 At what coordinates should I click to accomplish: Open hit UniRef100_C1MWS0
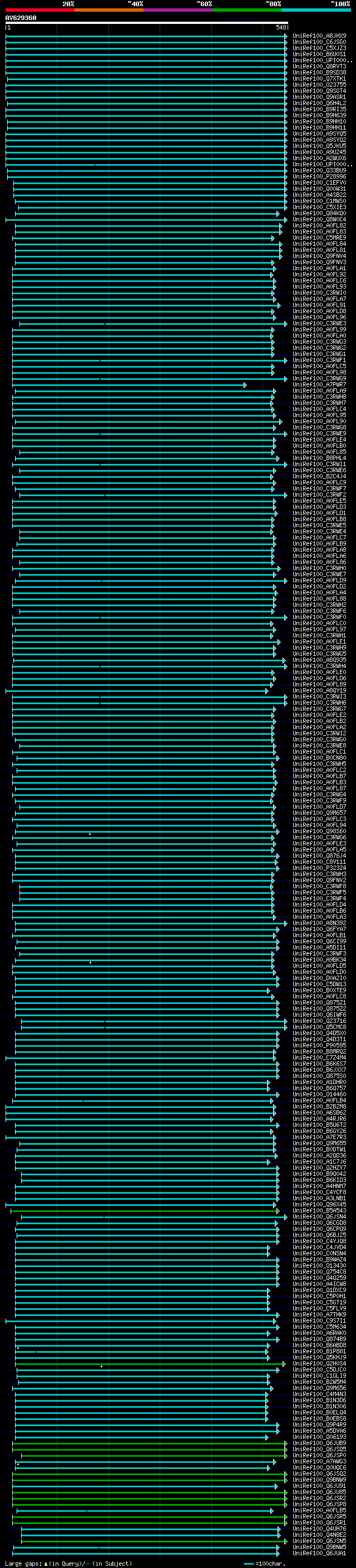(319, 201)
